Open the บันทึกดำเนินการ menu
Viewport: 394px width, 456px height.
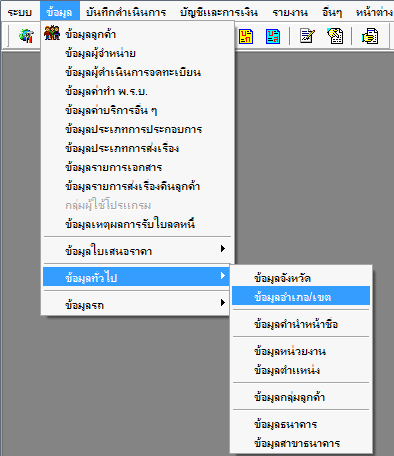pos(126,12)
